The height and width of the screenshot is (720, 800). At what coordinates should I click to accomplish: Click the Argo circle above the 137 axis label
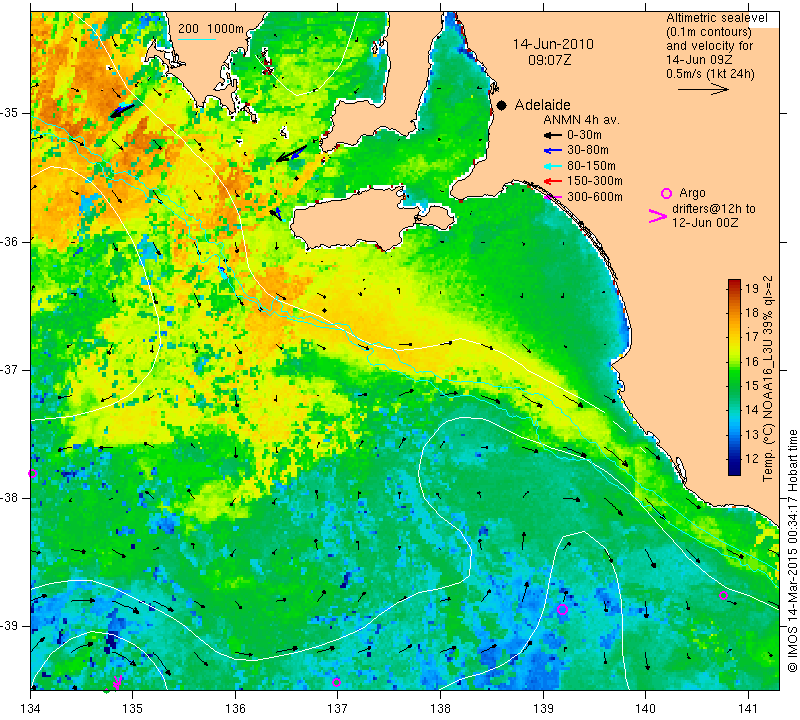point(336,682)
